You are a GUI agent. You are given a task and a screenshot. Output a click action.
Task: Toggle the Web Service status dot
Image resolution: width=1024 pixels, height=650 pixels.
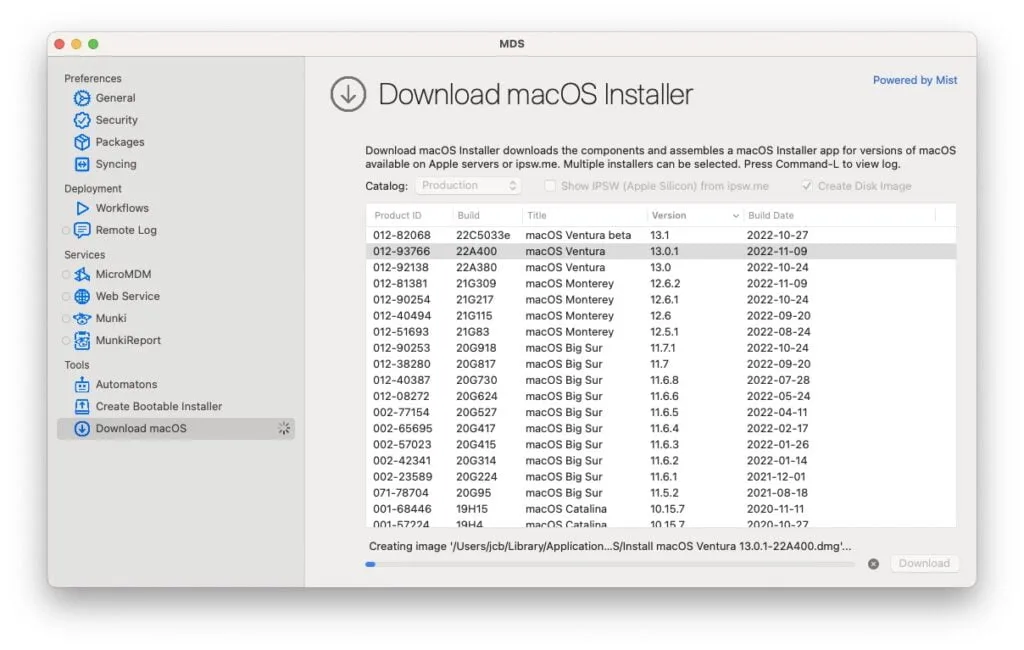click(66, 297)
